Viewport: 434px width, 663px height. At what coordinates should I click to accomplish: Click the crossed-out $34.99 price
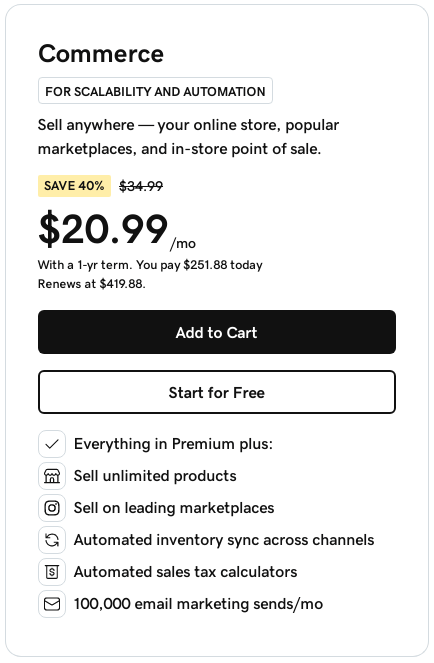point(141,186)
